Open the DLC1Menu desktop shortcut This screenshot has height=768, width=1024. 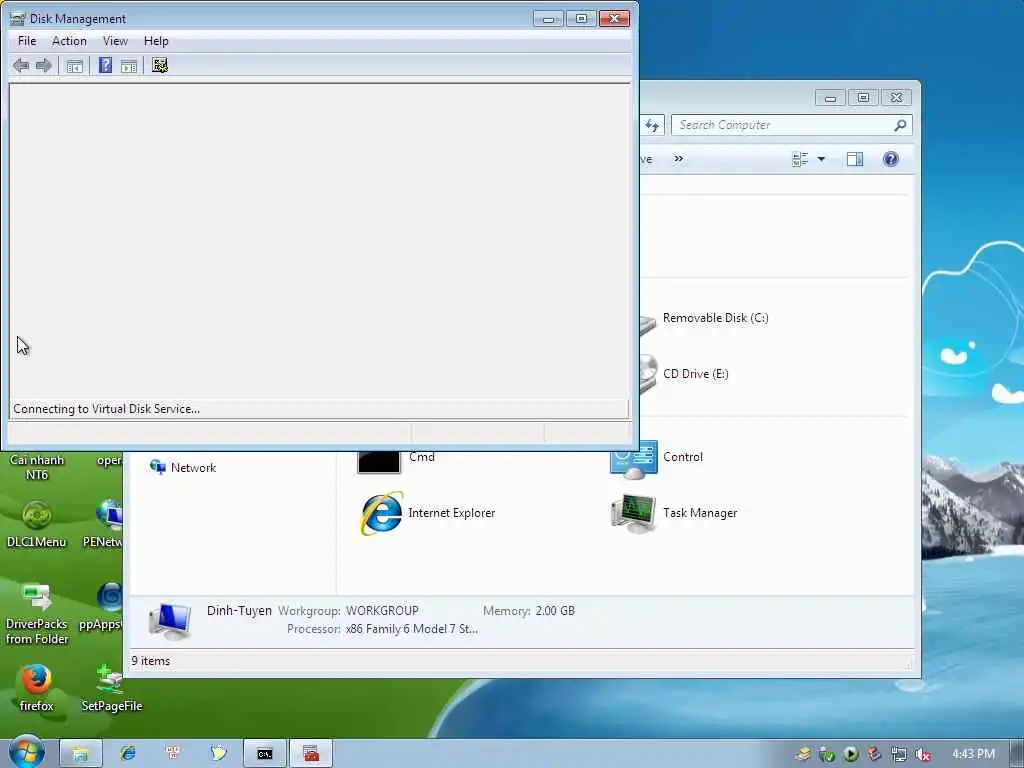[37, 524]
